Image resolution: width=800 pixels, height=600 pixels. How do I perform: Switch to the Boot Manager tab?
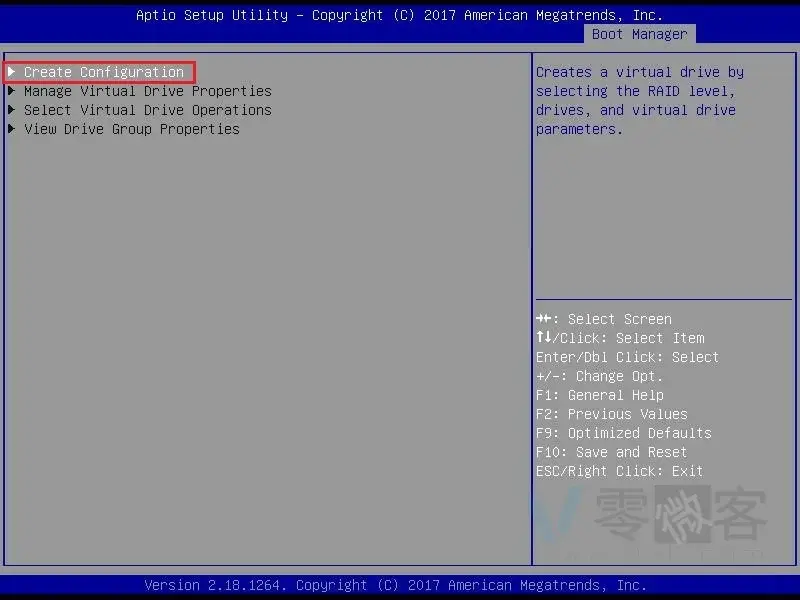click(639, 34)
